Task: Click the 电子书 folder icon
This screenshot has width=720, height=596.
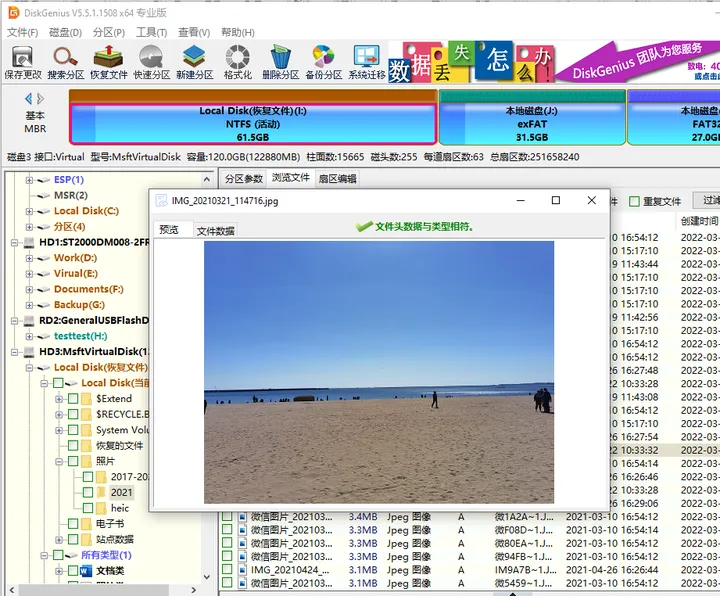Action: pos(86,523)
